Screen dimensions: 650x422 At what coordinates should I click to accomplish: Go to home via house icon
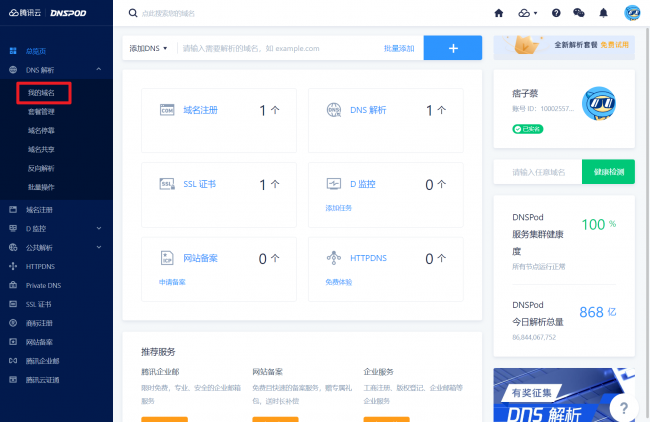tap(499, 13)
